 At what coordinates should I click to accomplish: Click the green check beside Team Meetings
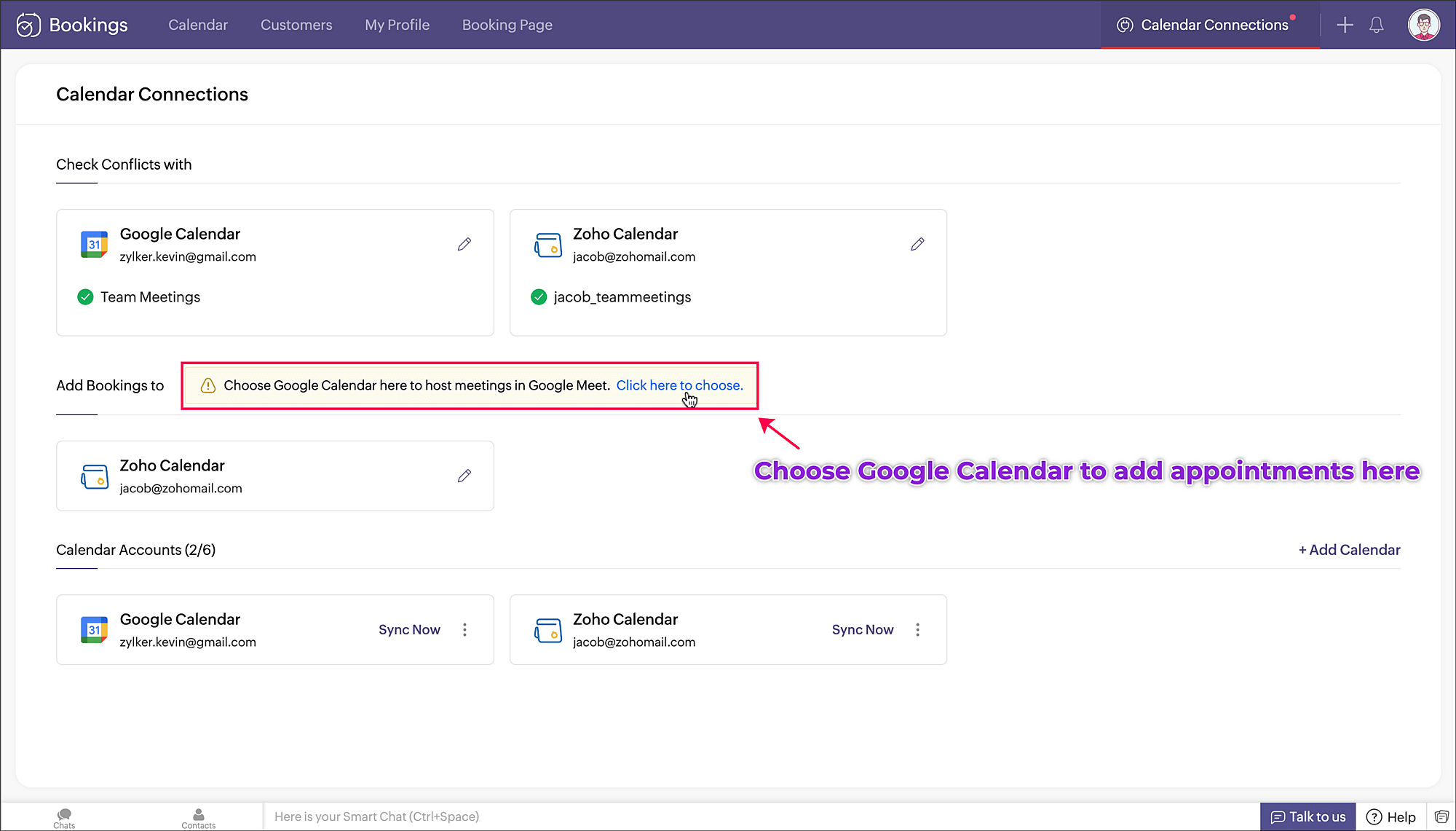[x=85, y=296]
